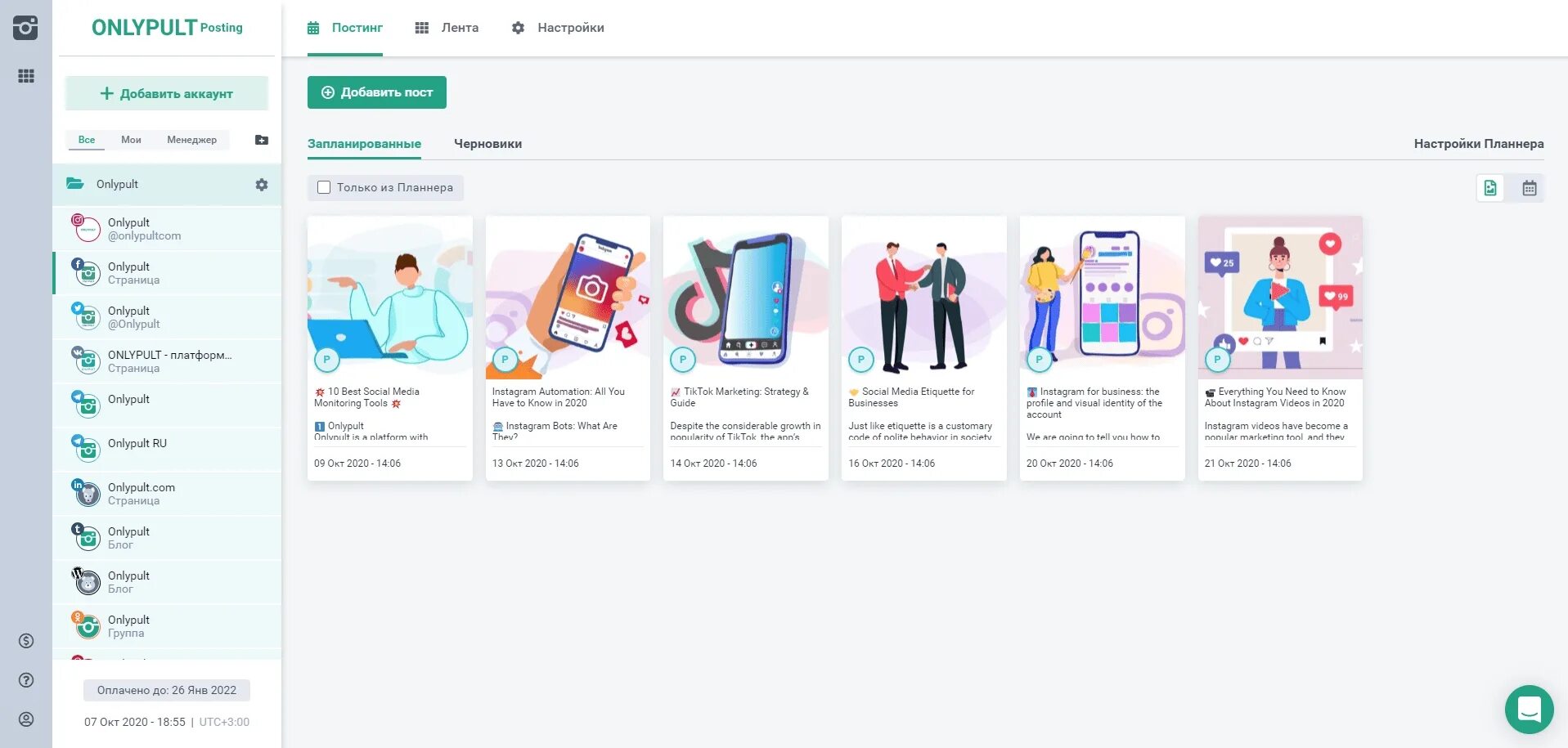Click the date 14 Окт 2020 - 14:06

(713, 464)
